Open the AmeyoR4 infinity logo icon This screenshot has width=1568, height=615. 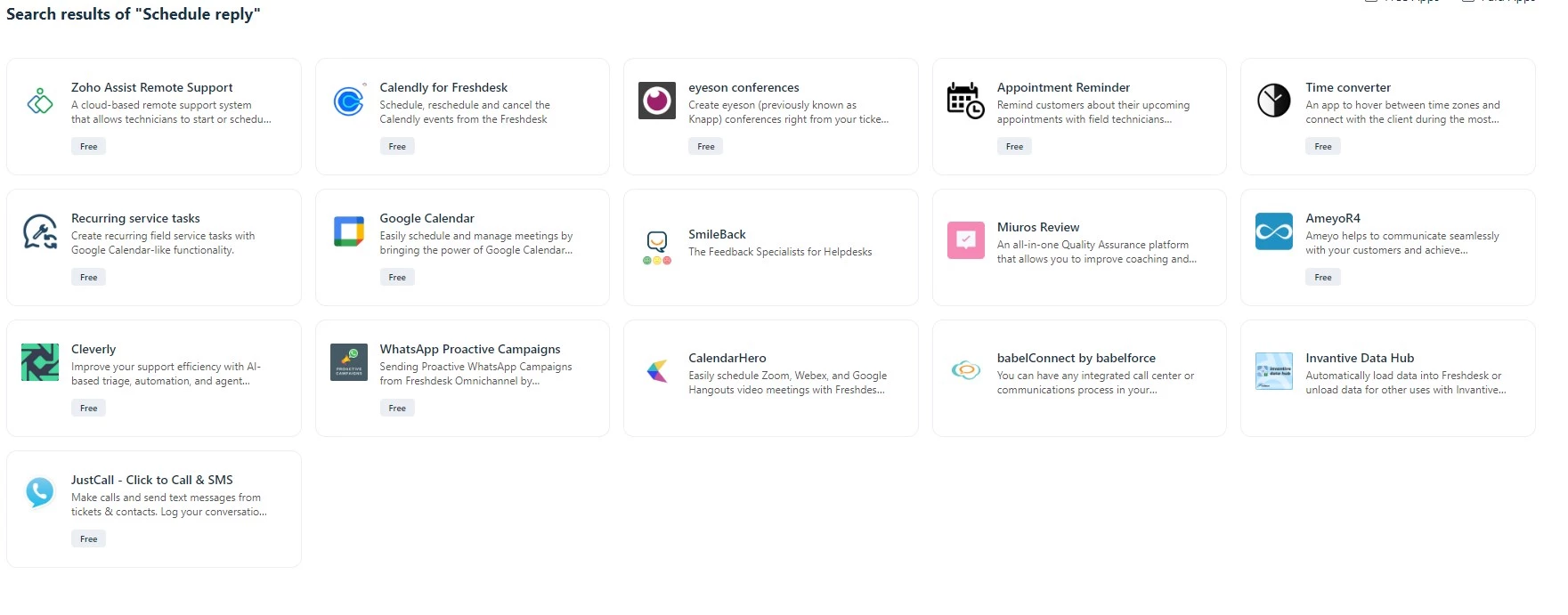pyautogui.click(x=1274, y=231)
